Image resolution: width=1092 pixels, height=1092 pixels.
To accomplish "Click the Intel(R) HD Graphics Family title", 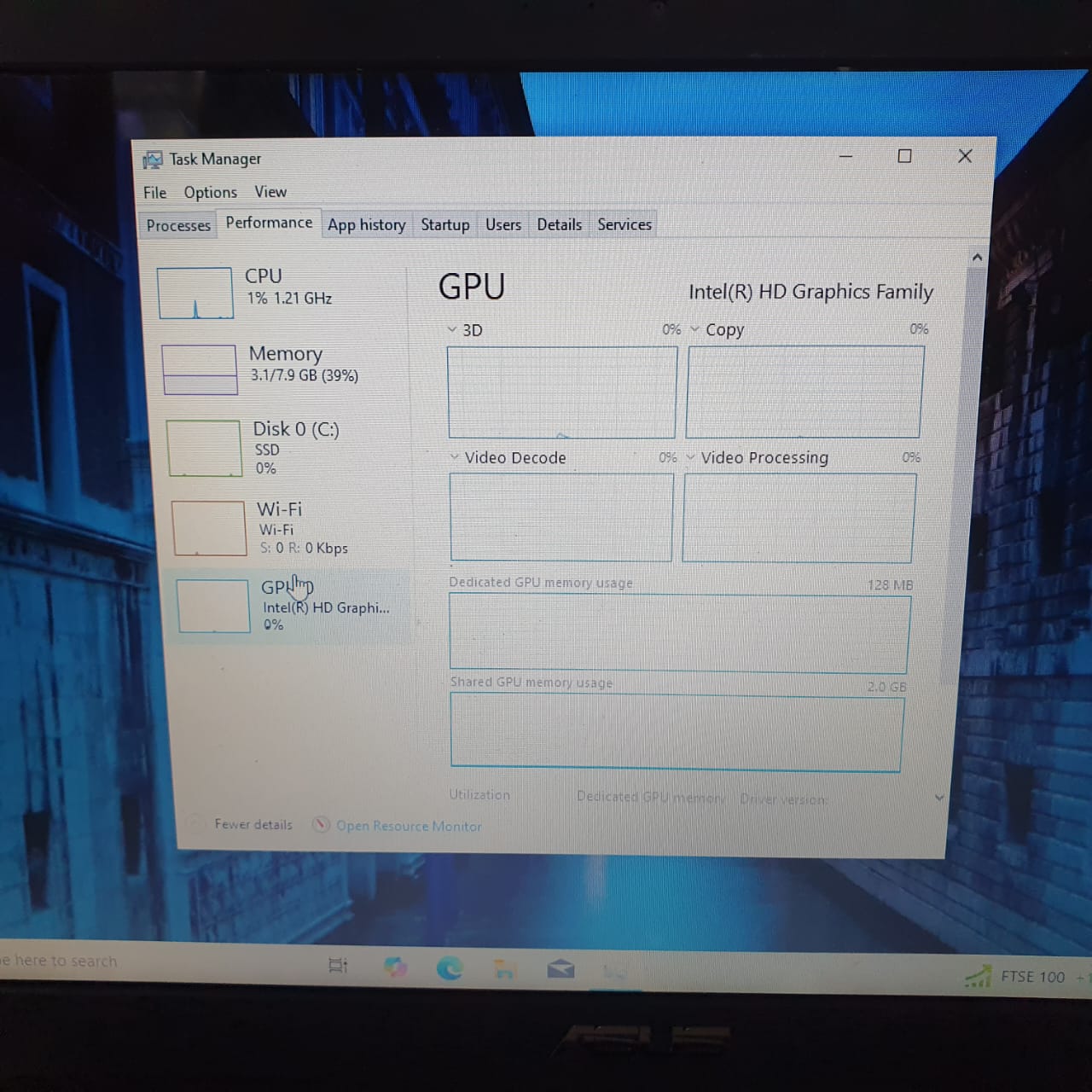I will pyautogui.click(x=810, y=292).
